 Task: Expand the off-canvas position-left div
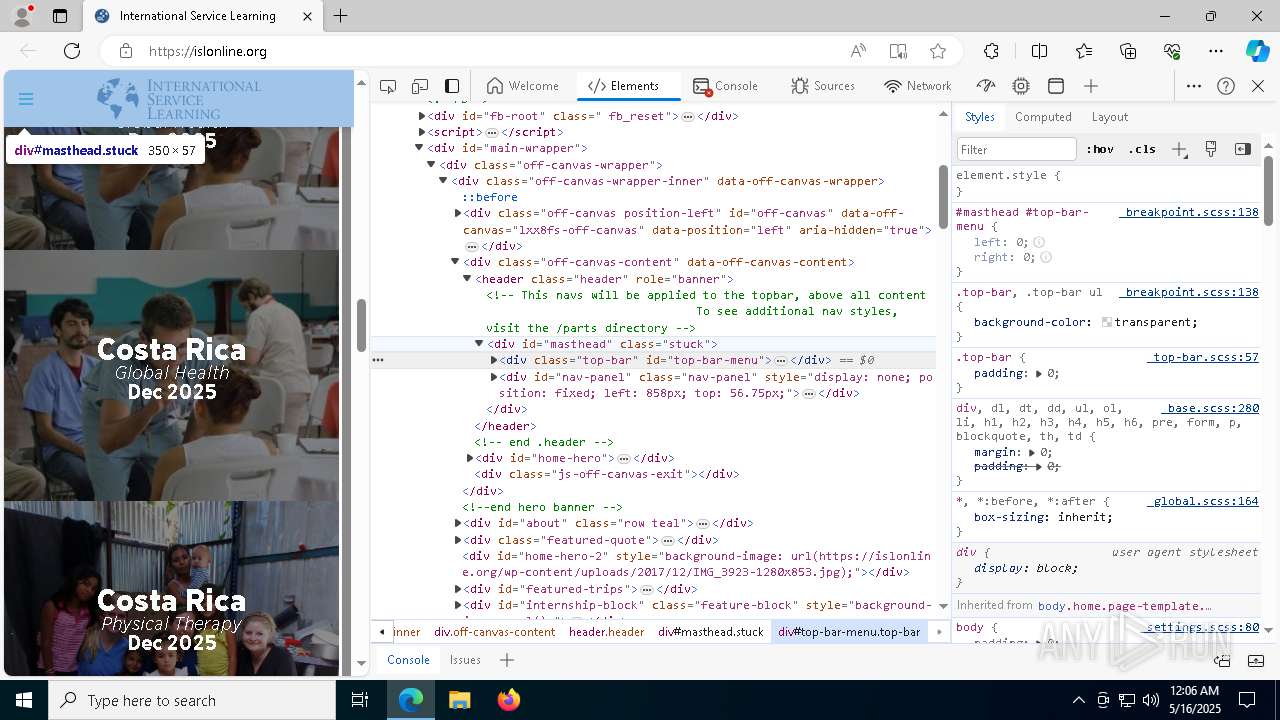pos(458,213)
